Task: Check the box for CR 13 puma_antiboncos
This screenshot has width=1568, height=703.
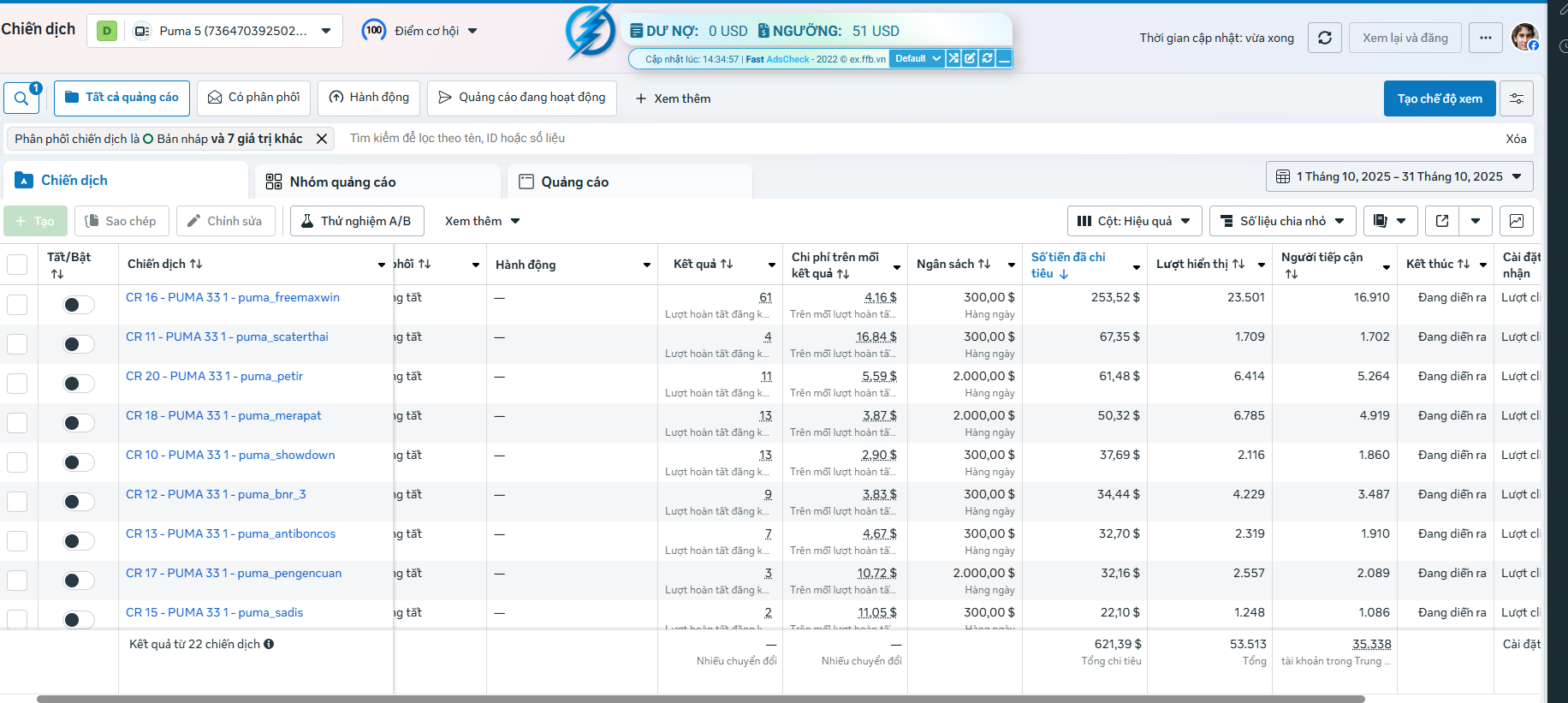Action: point(17,541)
